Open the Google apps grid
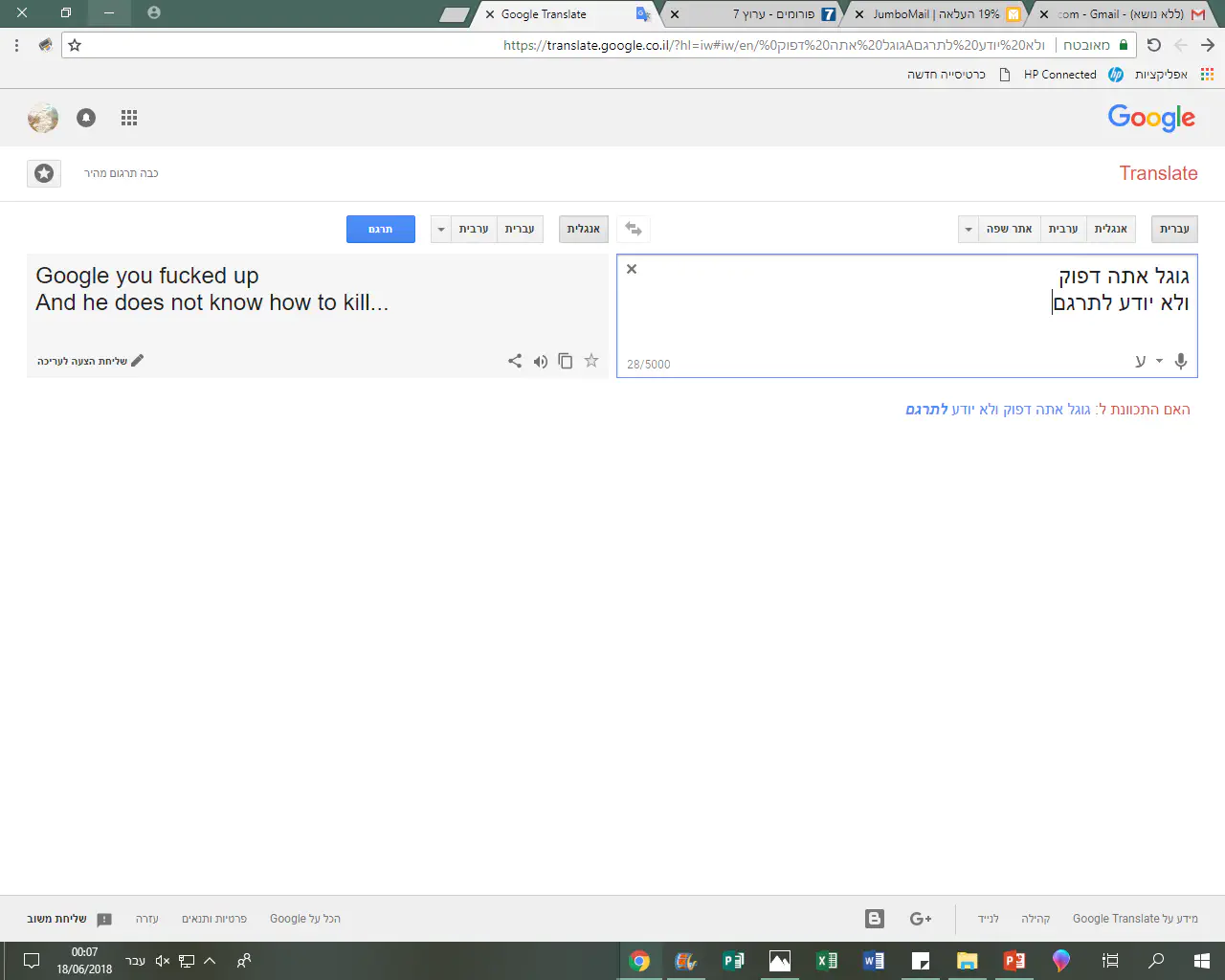 129,118
